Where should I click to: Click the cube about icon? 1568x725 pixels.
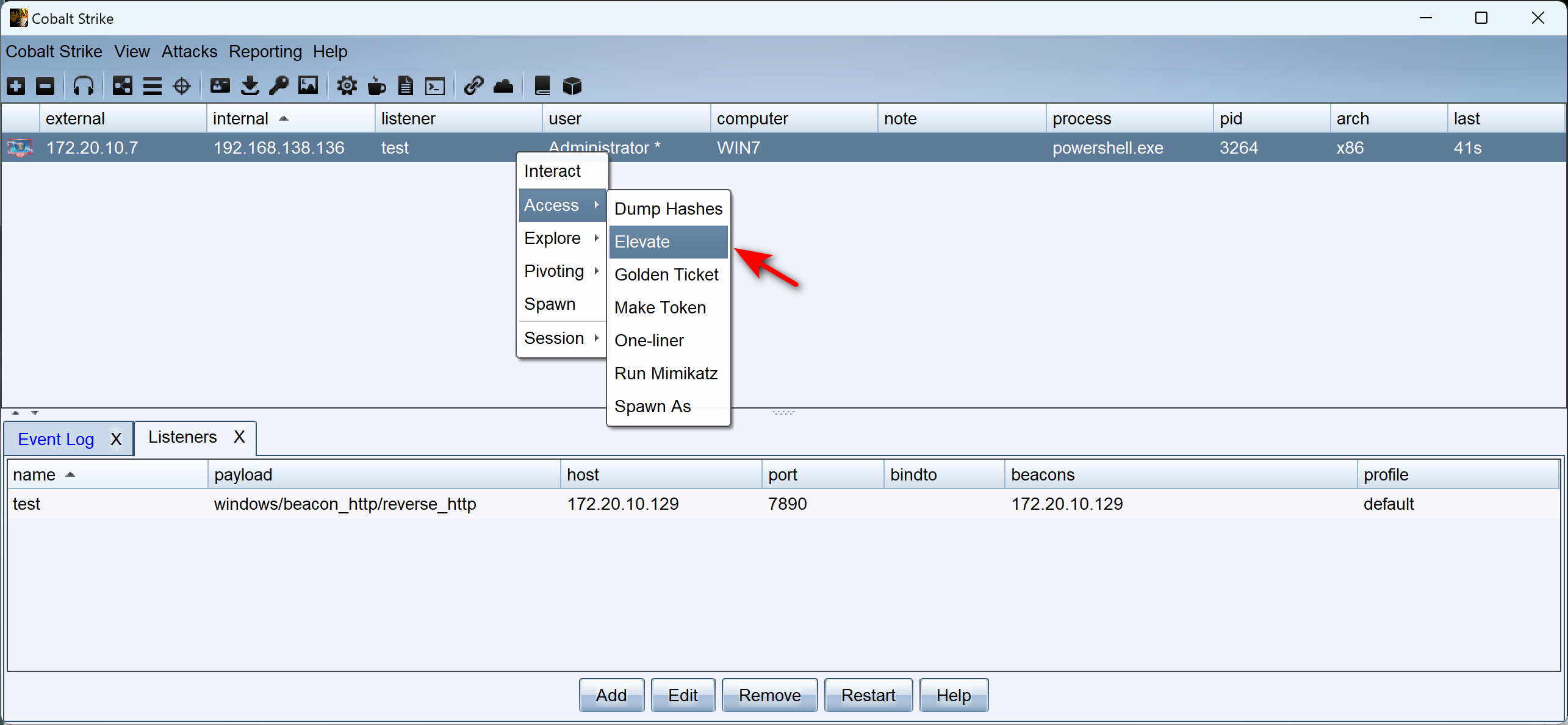coord(572,86)
